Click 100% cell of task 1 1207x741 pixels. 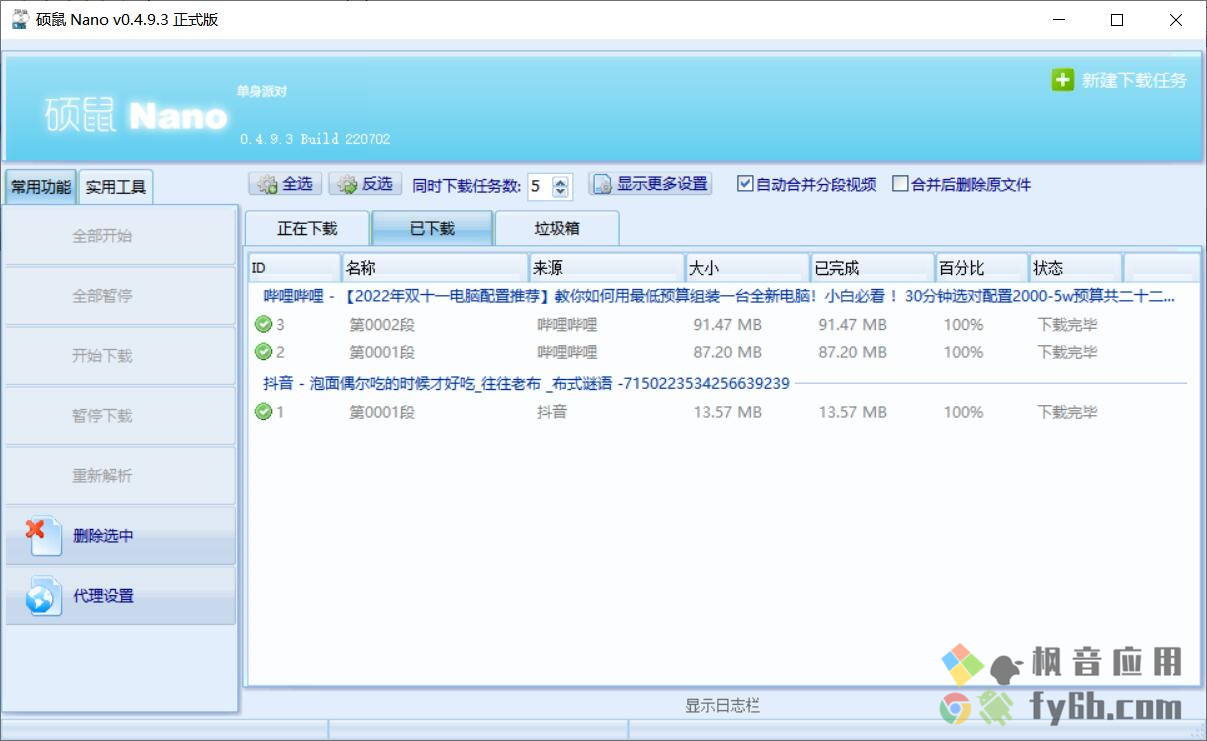click(x=963, y=411)
